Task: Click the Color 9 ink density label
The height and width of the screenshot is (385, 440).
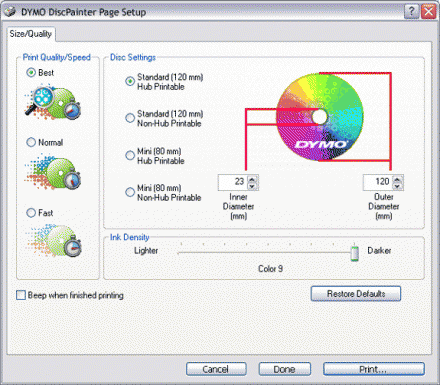Action: (x=270, y=269)
